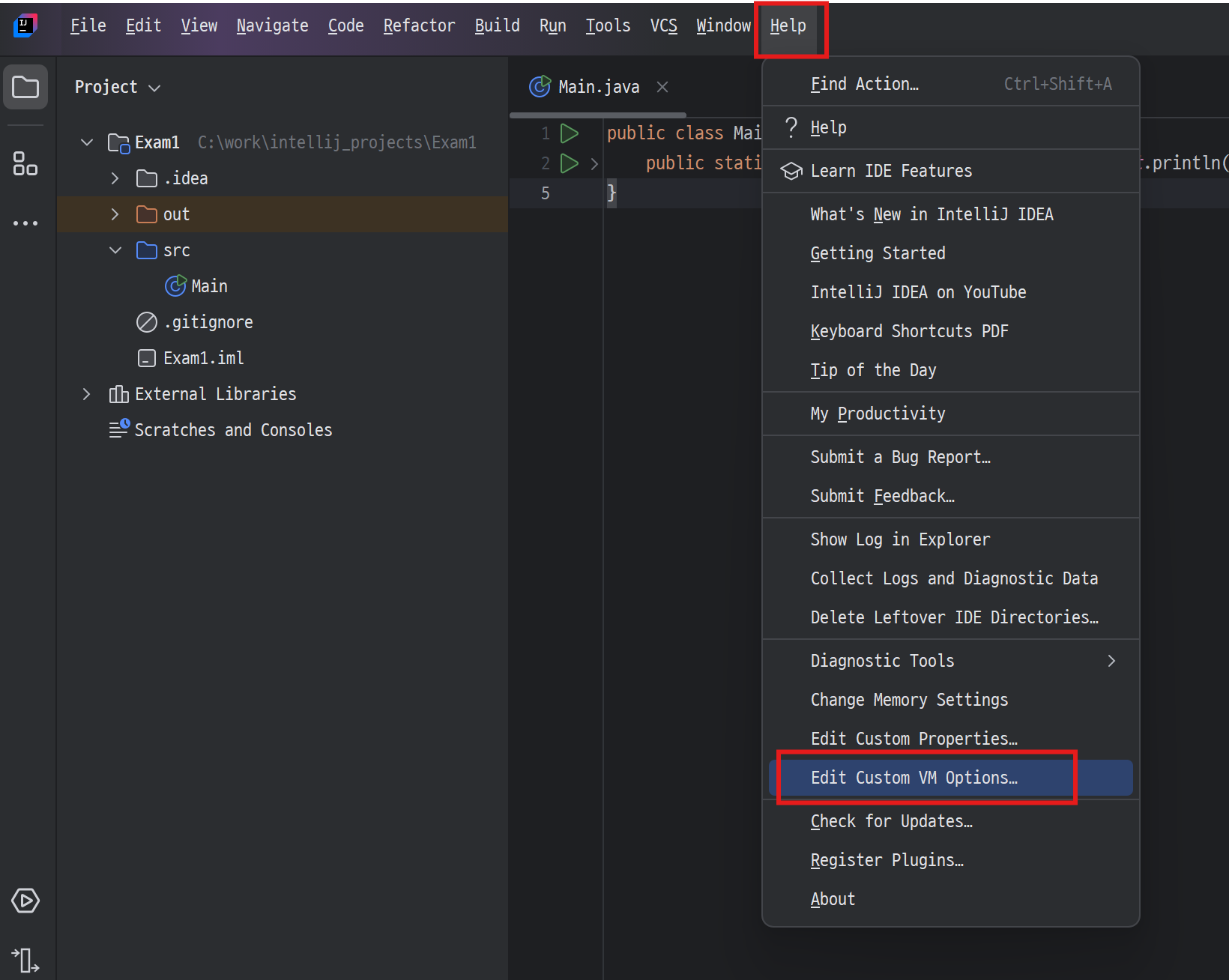Open the Run menu

[552, 25]
